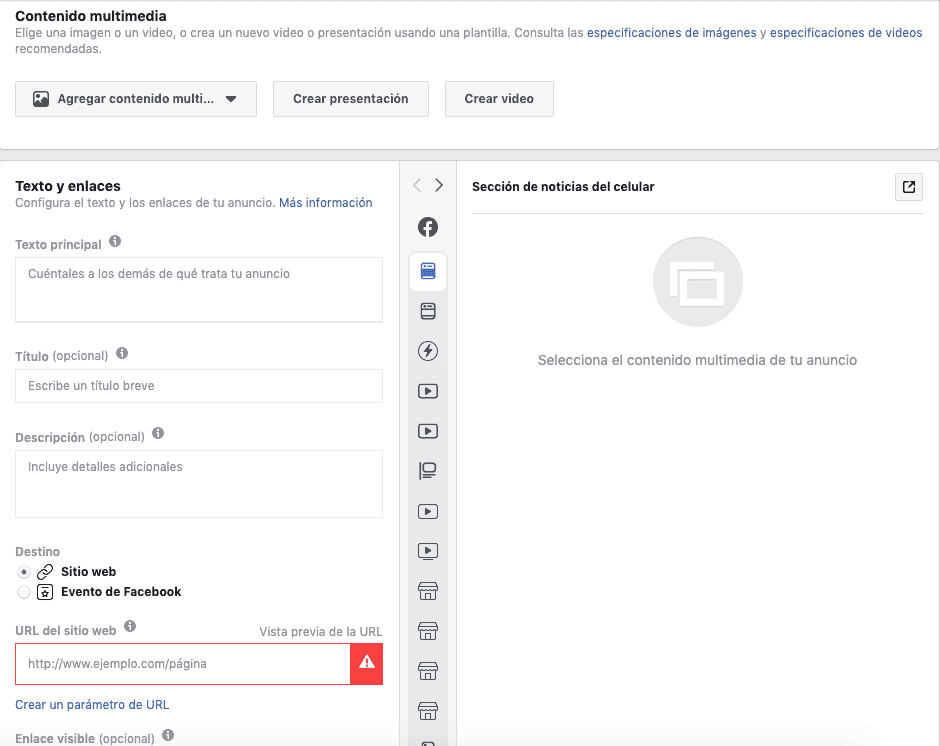Screen dimensions: 940x746
Task: Select the video-on-stand TV preview icon
Action: (427, 551)
